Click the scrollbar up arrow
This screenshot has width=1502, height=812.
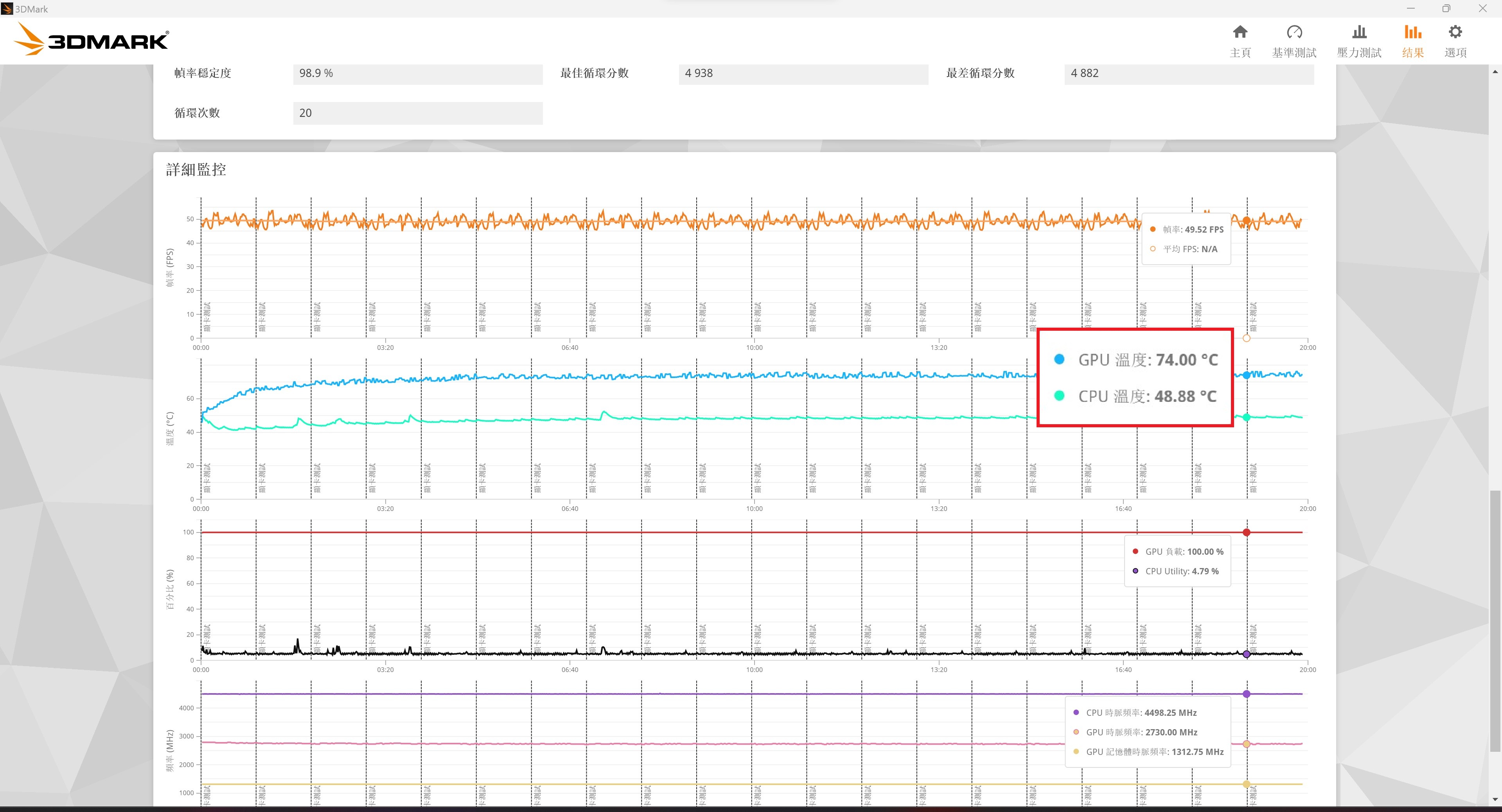point(1495,72)
